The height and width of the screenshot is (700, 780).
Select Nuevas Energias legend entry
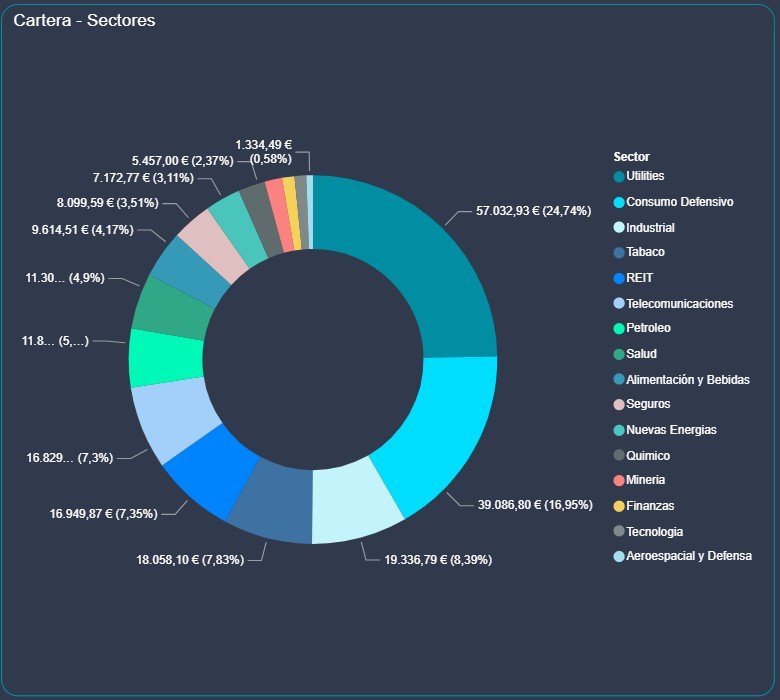click(671, 430)
